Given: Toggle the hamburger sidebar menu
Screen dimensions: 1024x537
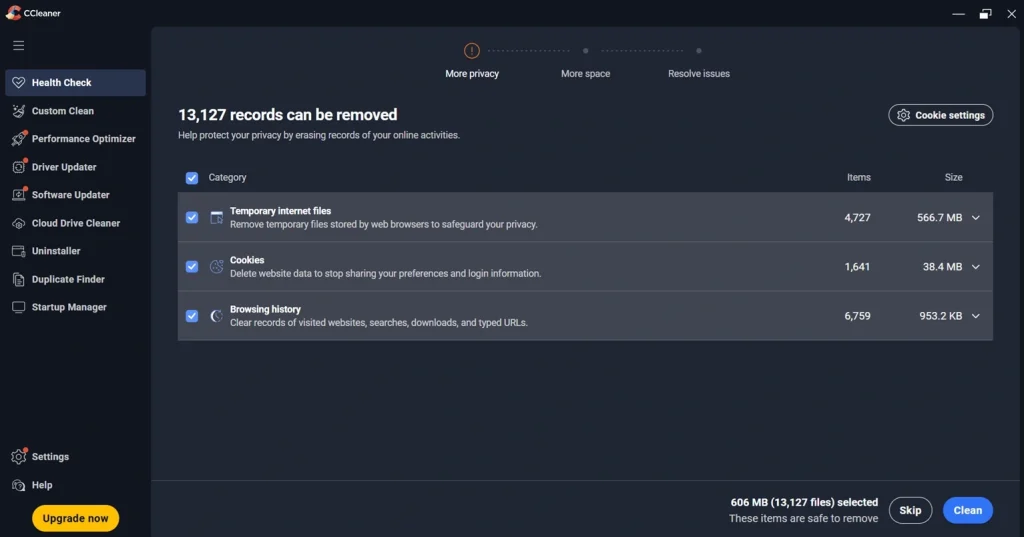Looking at the screenshot, I should 18,45.
